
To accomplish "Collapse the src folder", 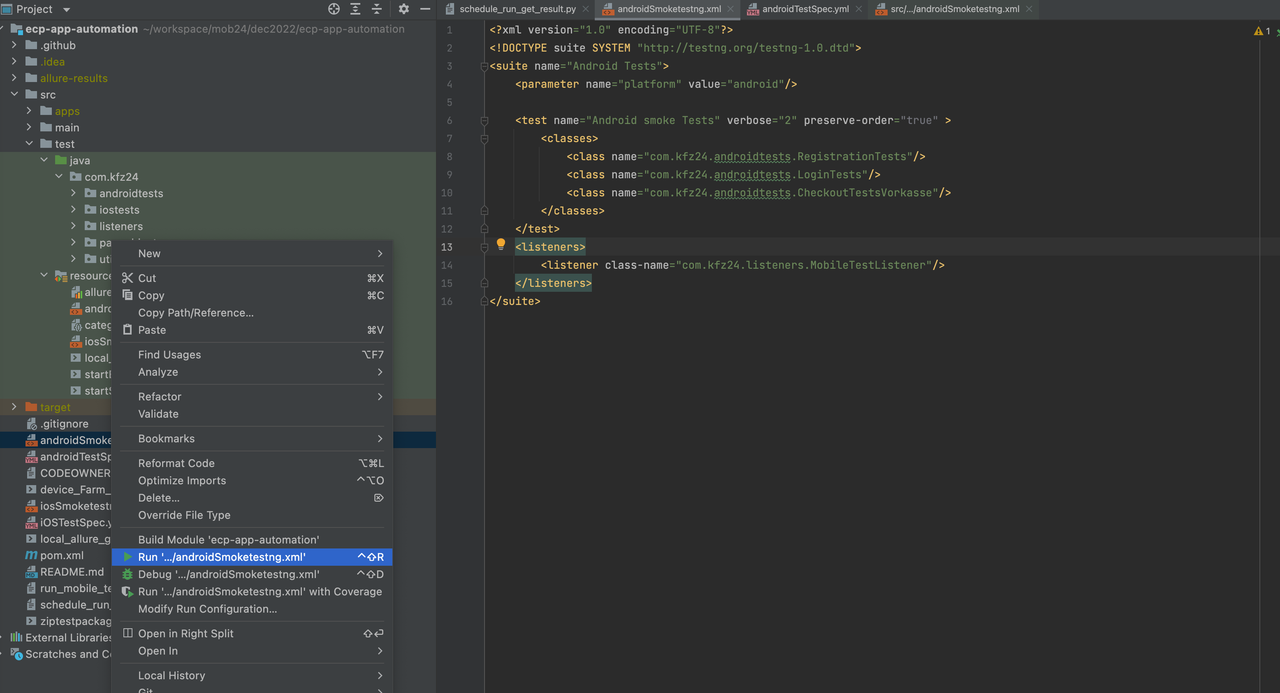I will click(x=14, y=95).
